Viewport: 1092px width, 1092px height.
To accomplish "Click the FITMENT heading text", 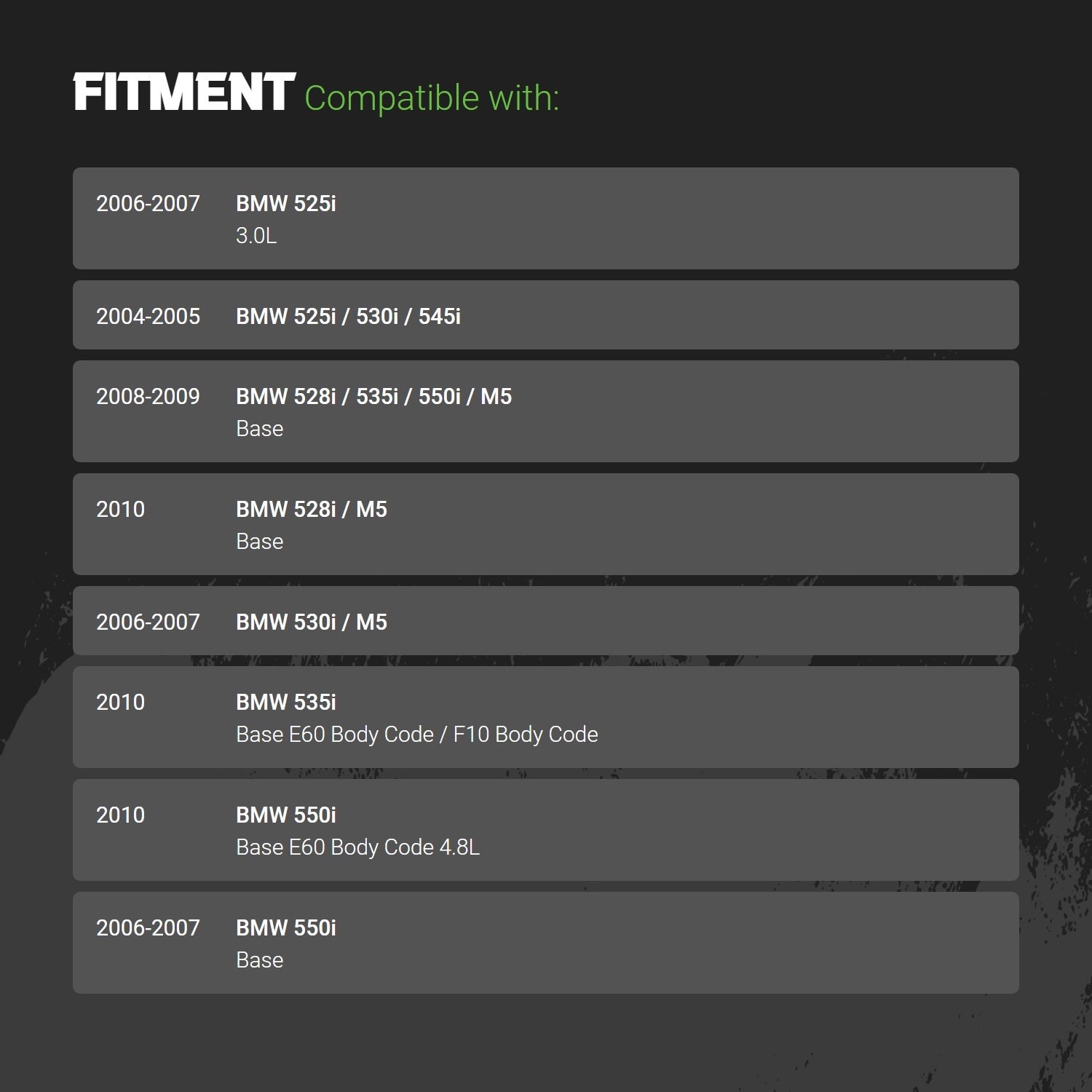I will 184,92.
